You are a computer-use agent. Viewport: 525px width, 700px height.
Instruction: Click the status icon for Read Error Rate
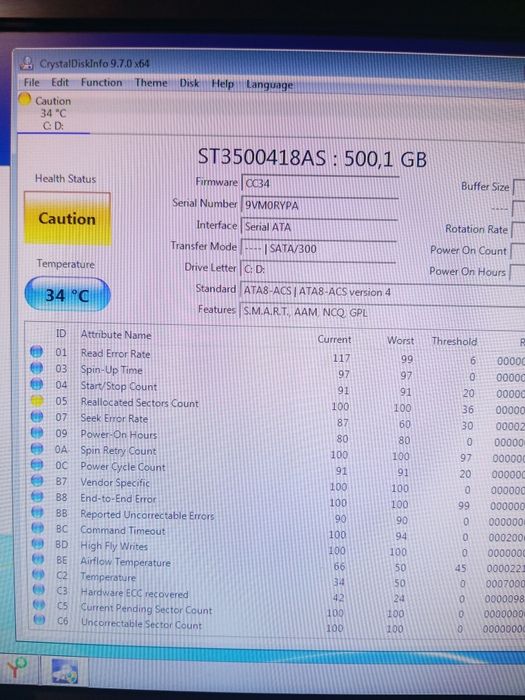click(37, 352)
